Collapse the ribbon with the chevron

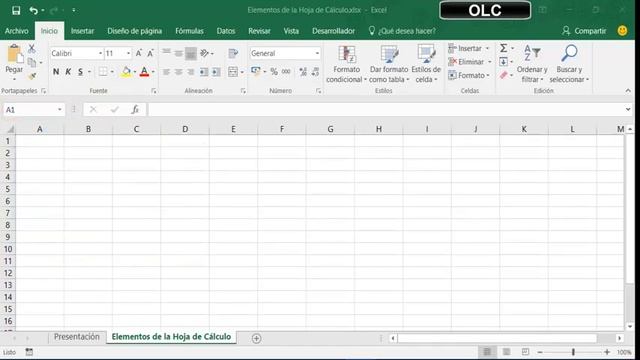point(628,91)
